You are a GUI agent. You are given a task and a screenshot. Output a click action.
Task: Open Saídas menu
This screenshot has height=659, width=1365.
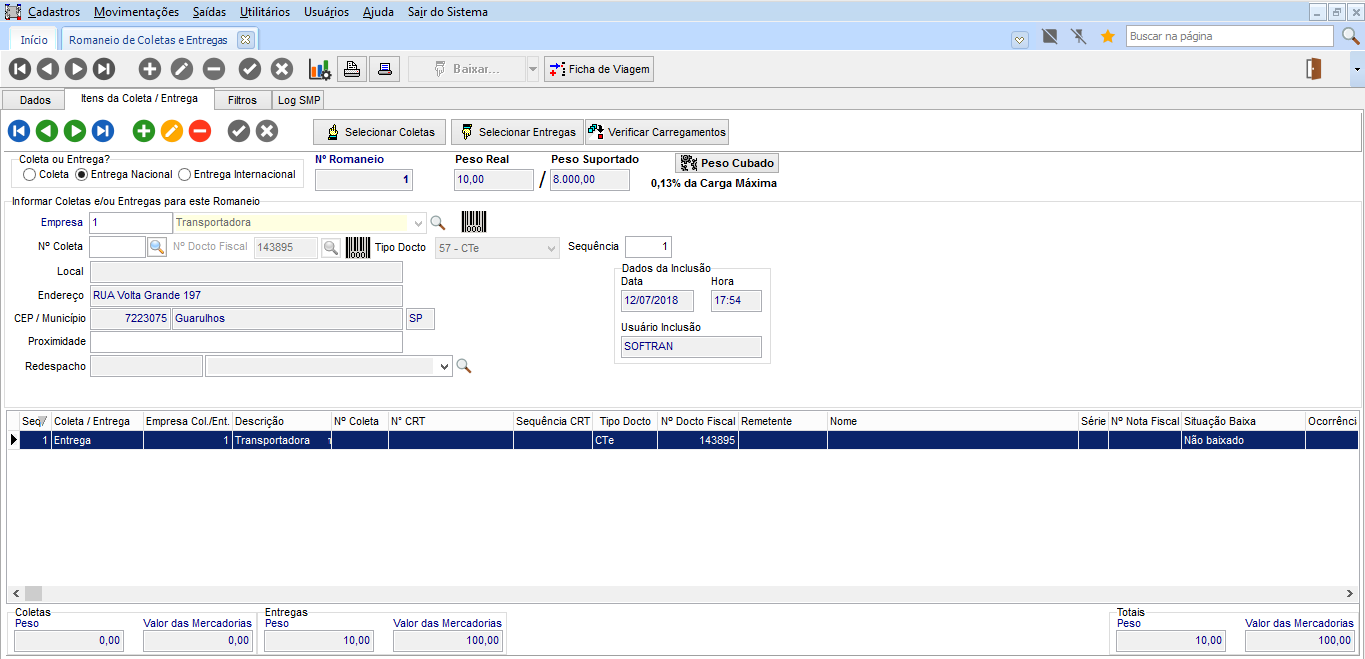(x=209, y=12)
